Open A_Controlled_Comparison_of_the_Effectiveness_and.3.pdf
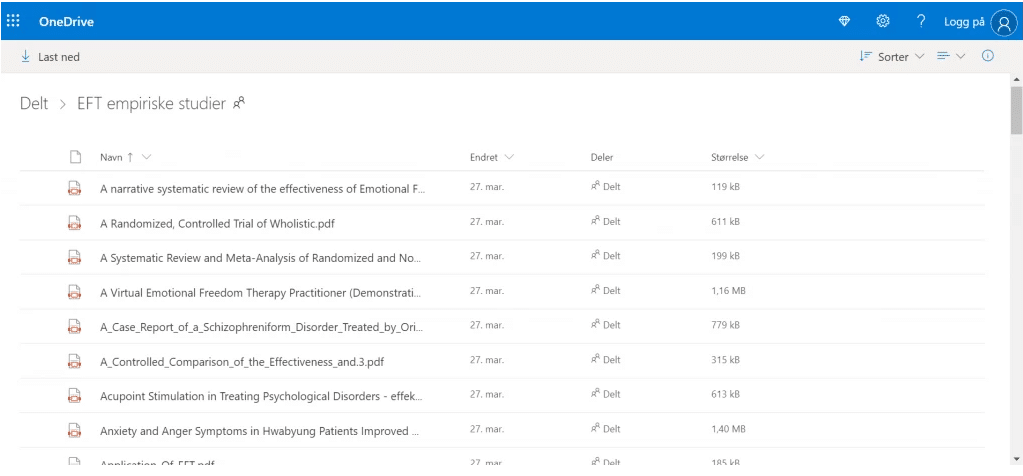This screenshot has width=1023, height=476. [241, 362]
